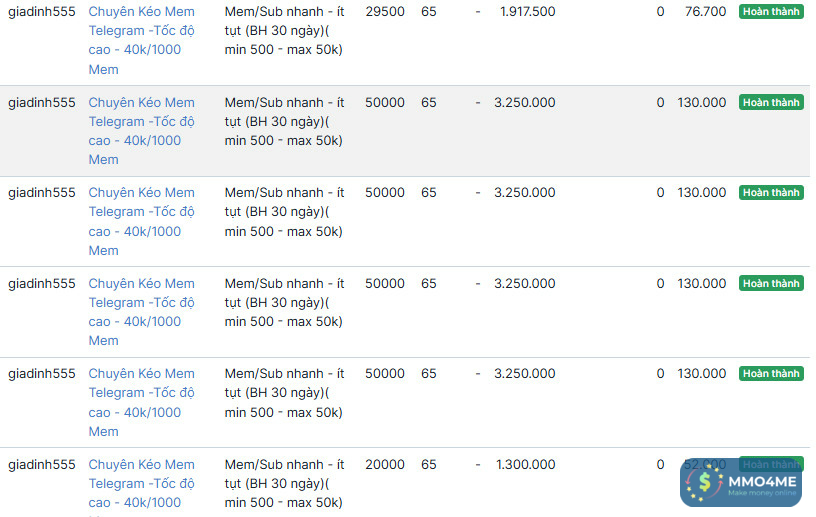Select username giadinh555 in 29500 quantity row
Image resolution: width=816 pixels, height=517 pixels.
pos(42,12)
